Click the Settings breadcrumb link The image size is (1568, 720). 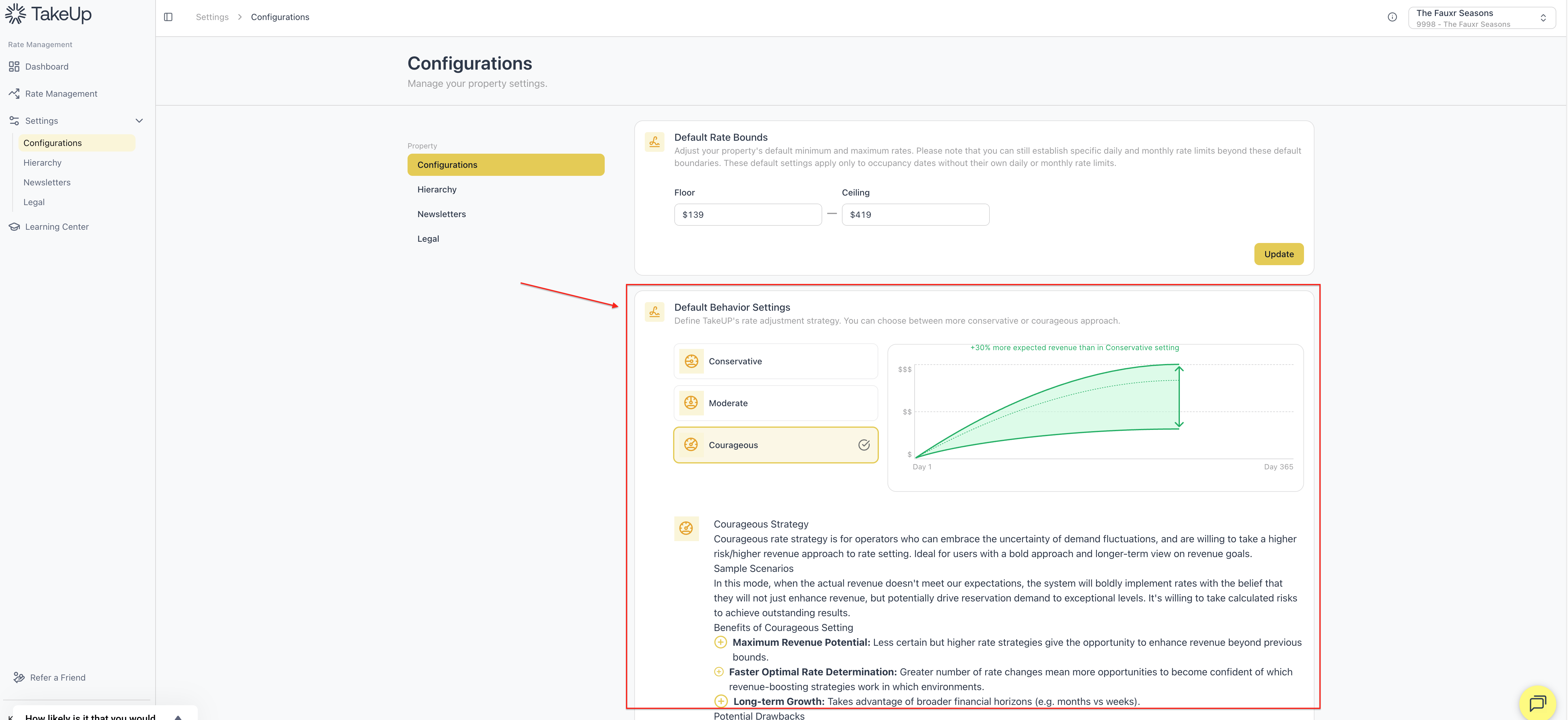click(x=212, y=17)
